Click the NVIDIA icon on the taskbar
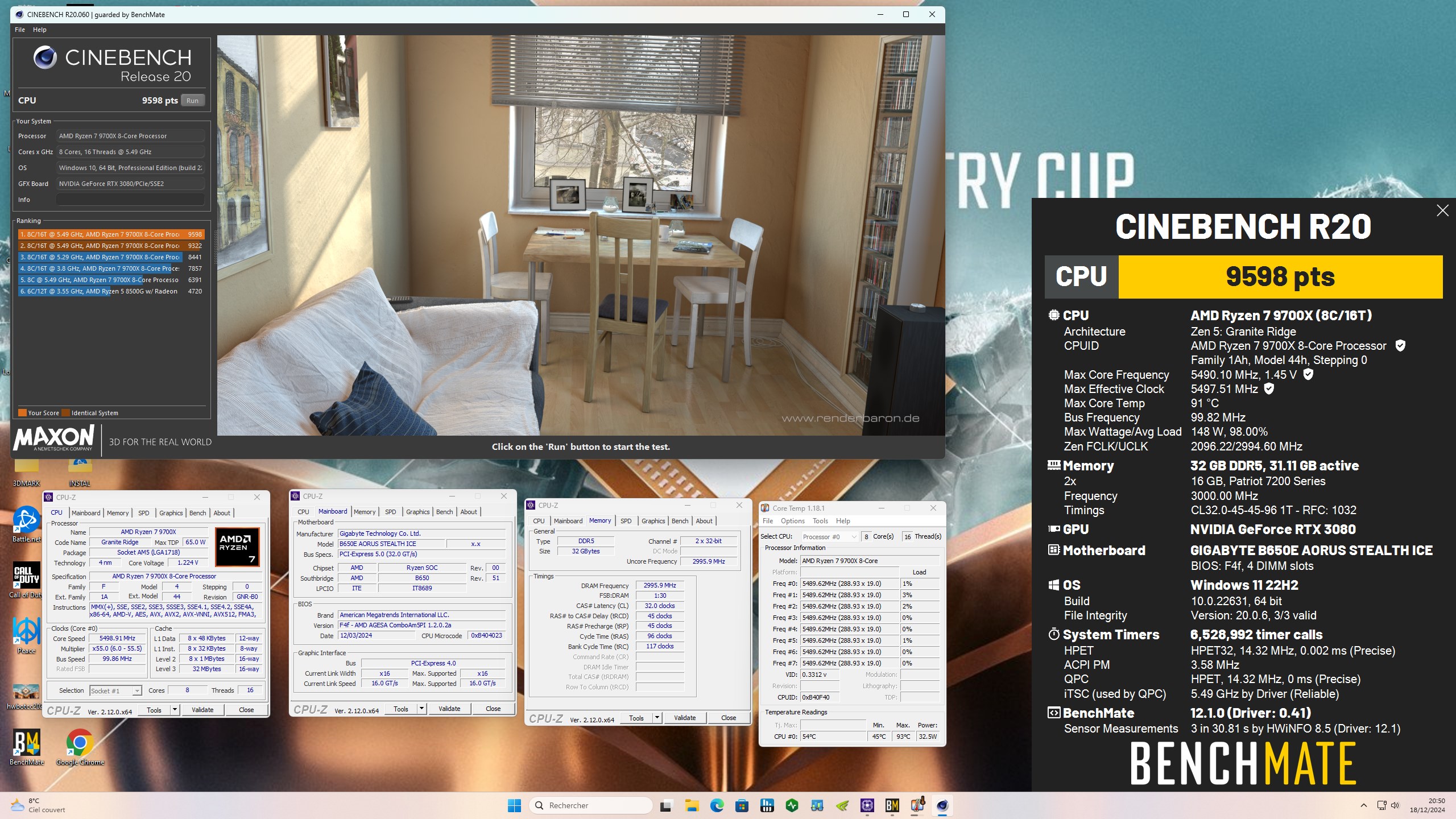The image size is (1456, 819). pyautogui.click(x=842, y=805)
